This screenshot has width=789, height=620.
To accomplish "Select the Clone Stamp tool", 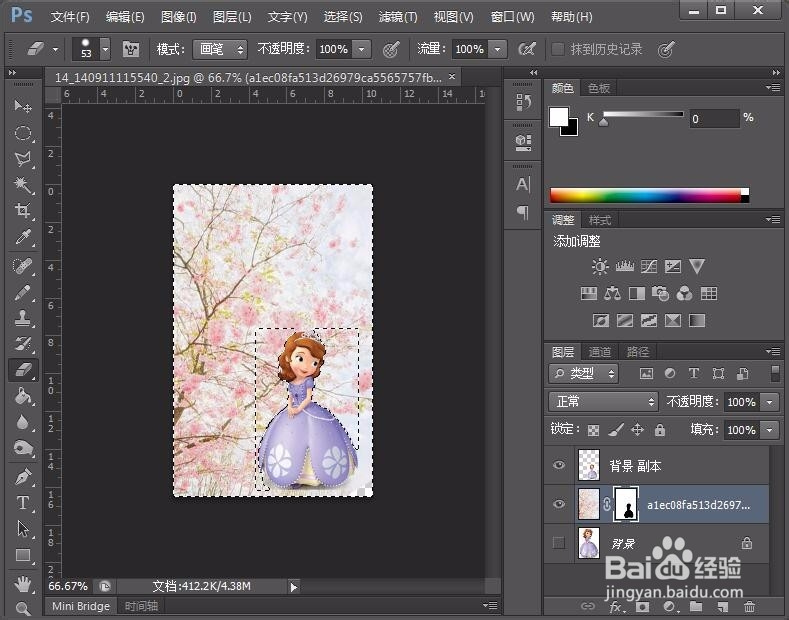I will coord(23,318).
